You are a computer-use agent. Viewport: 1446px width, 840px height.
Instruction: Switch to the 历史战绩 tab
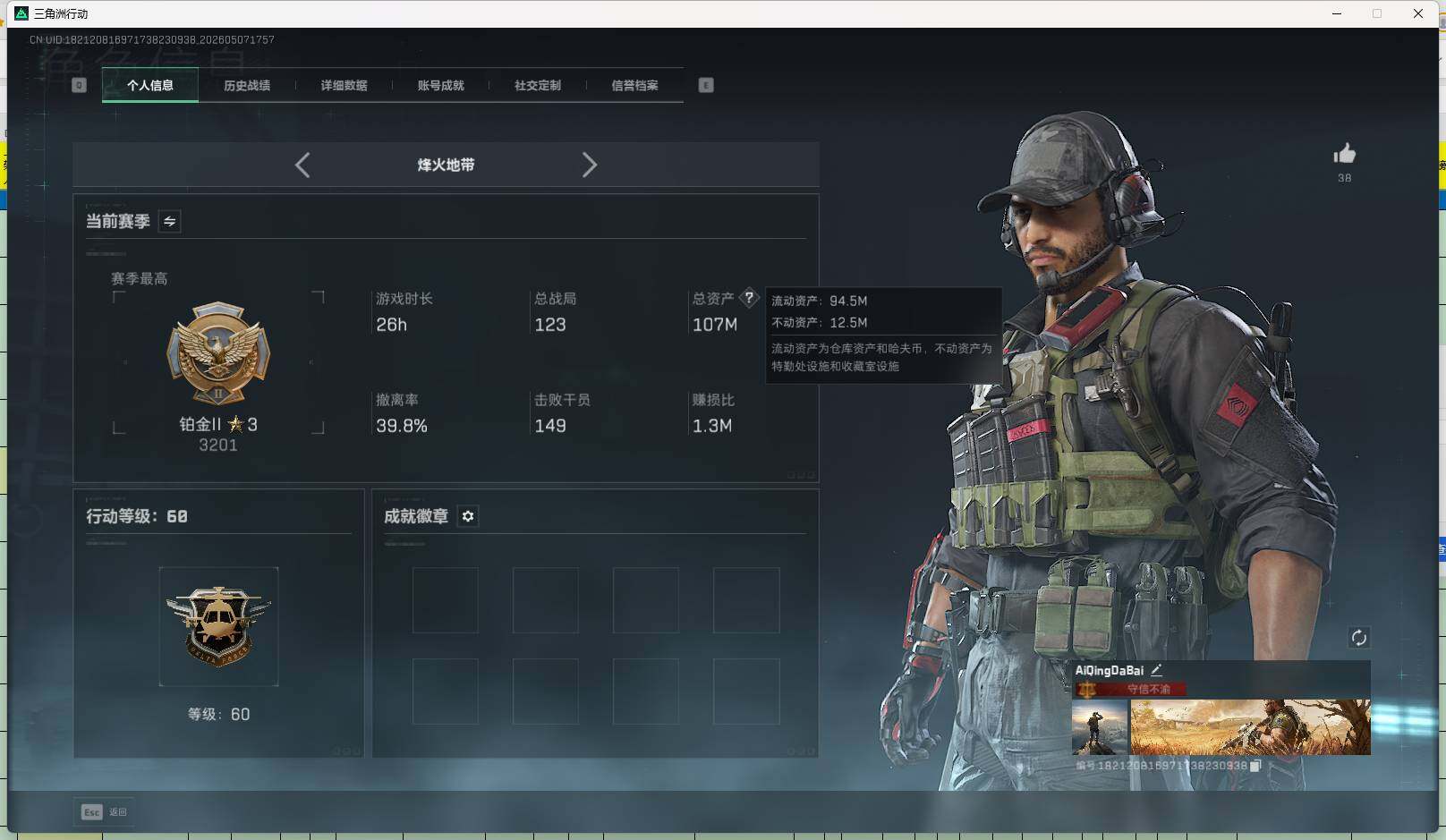point(247,85)
